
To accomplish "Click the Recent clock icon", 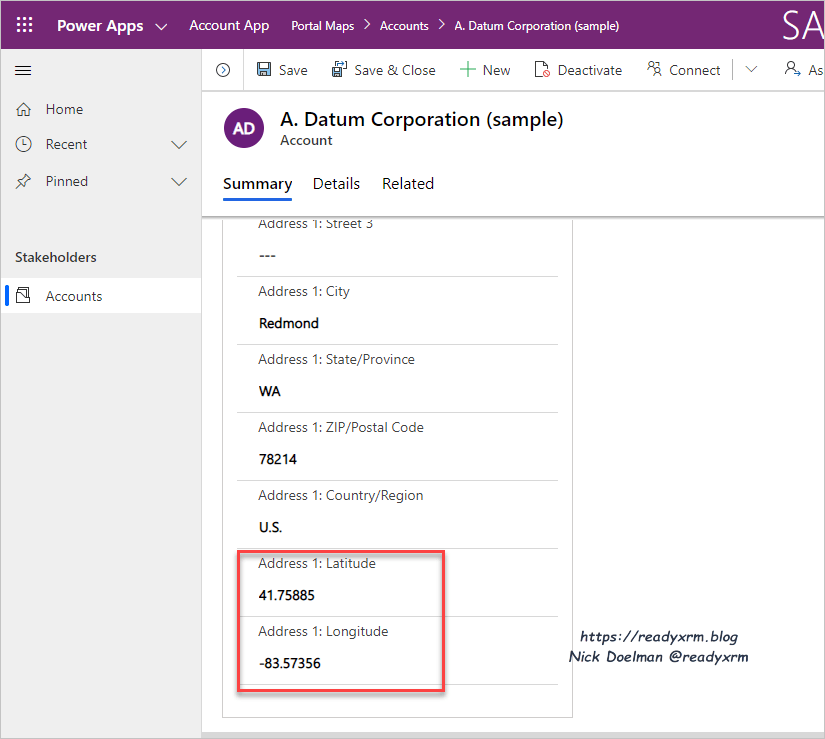I will 24,144.
